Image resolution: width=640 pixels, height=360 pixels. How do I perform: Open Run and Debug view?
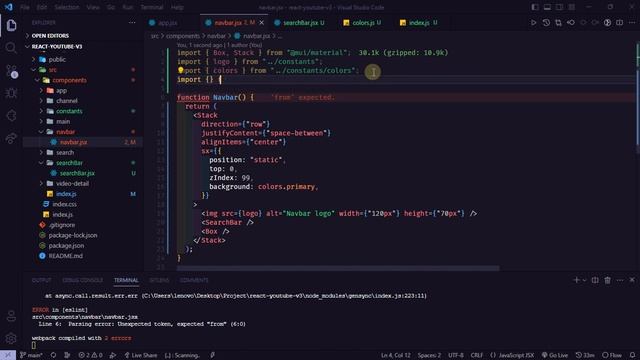click(x=11, y=93)
